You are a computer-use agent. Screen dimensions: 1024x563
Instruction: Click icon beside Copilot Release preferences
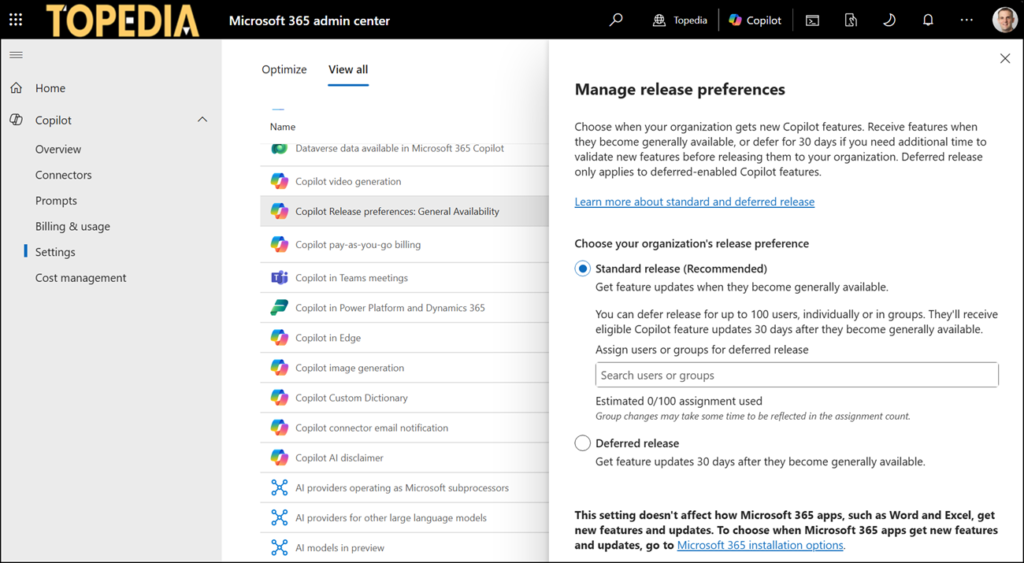(x=280, y=211)
